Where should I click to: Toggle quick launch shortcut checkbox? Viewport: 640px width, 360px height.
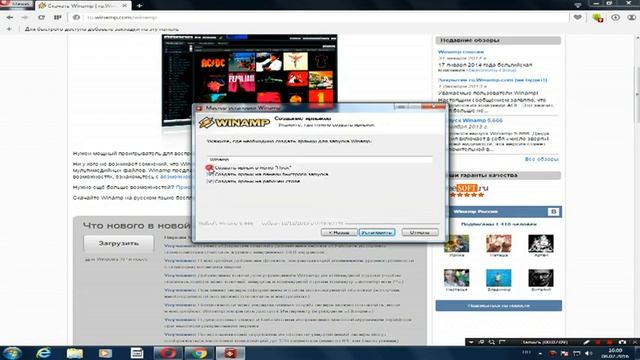[210, 174]
